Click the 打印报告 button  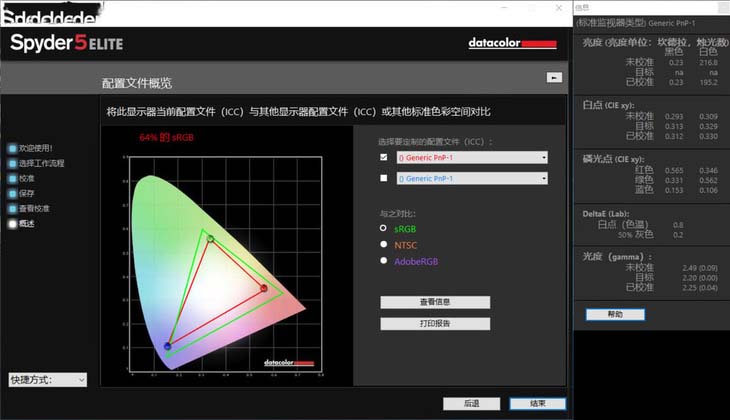point(435,324)
